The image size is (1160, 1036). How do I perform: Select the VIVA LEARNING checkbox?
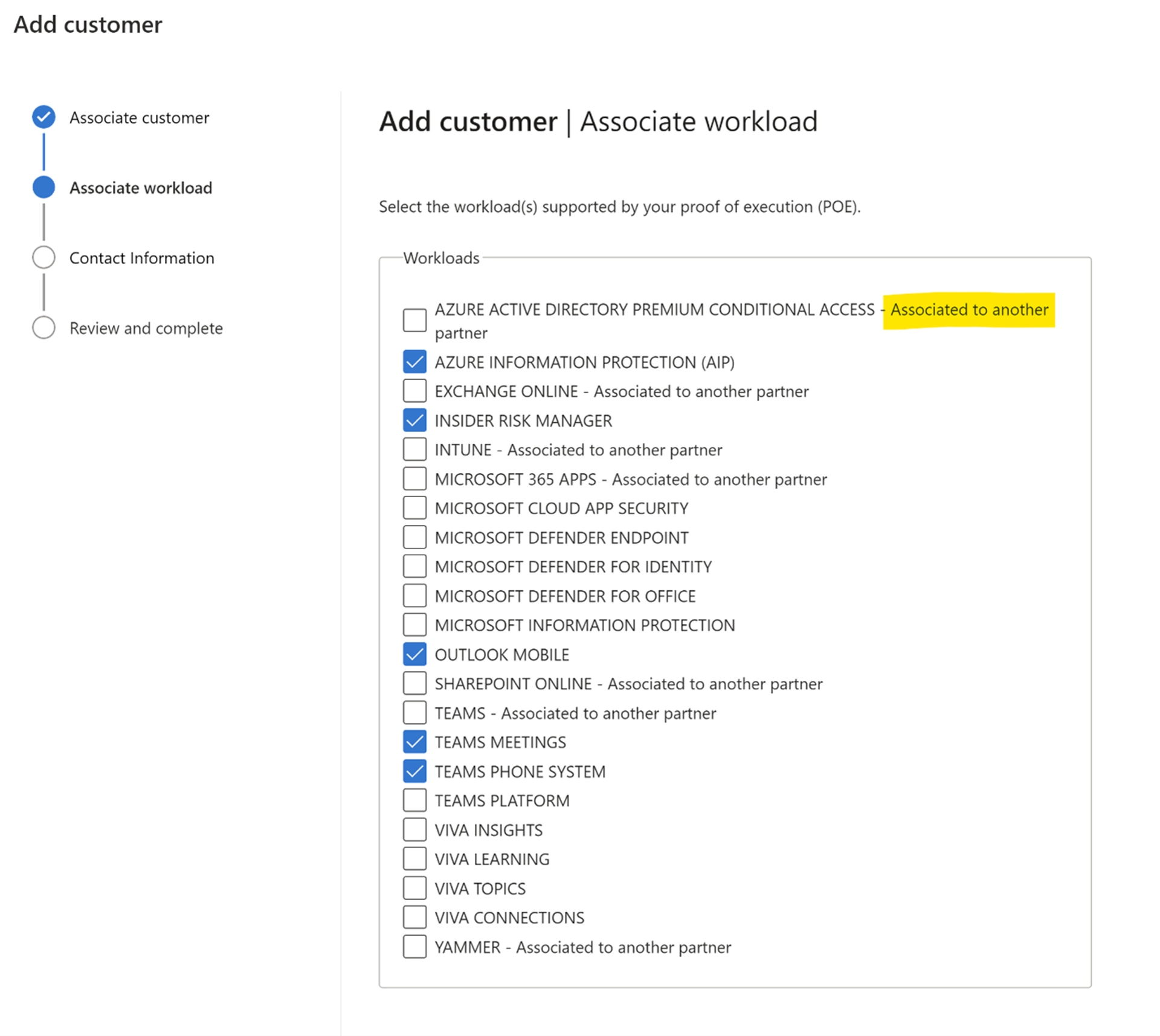tap(414, 858)
